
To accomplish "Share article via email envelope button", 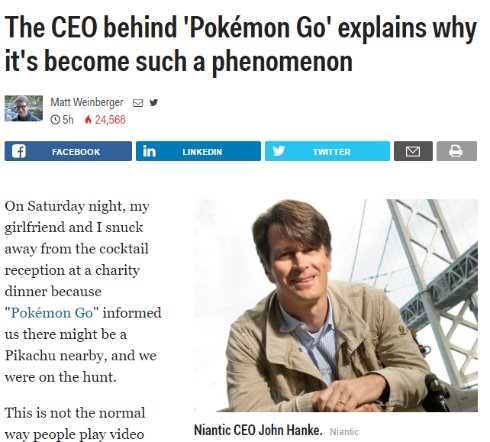I will tap(413, 151).
